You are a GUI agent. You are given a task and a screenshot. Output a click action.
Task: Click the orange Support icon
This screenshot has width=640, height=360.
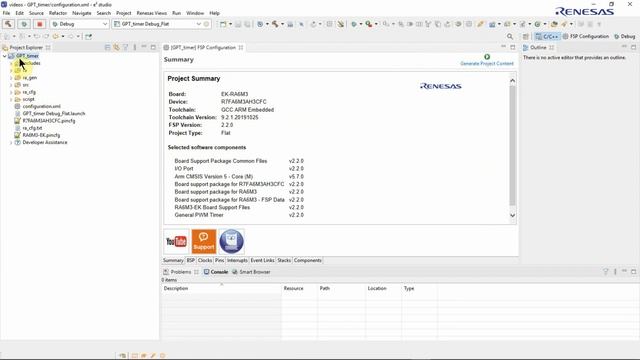[x=204, y=242]
